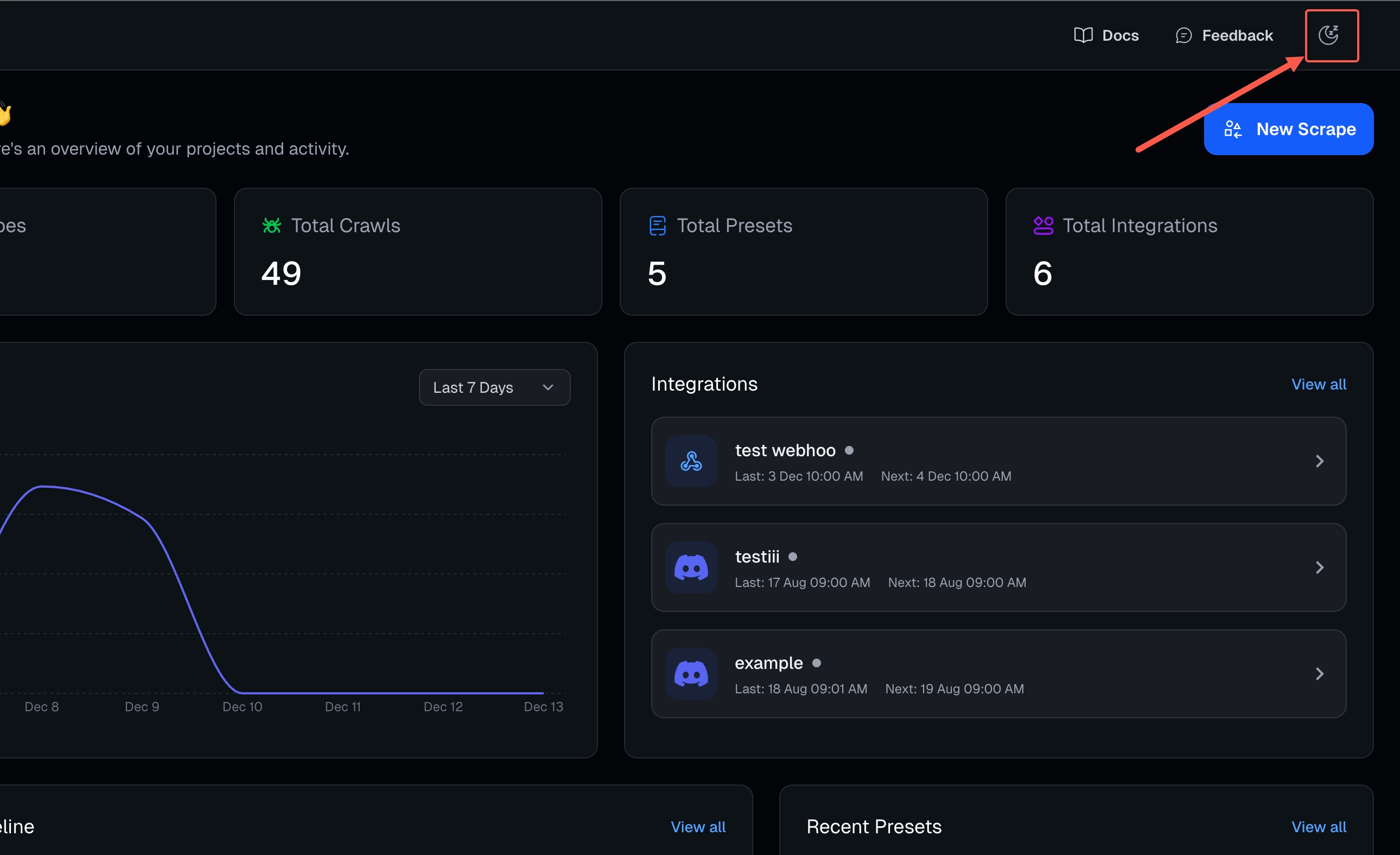
Task: Click the Total Integrations icon
Action: click(x=1043, y=226)
